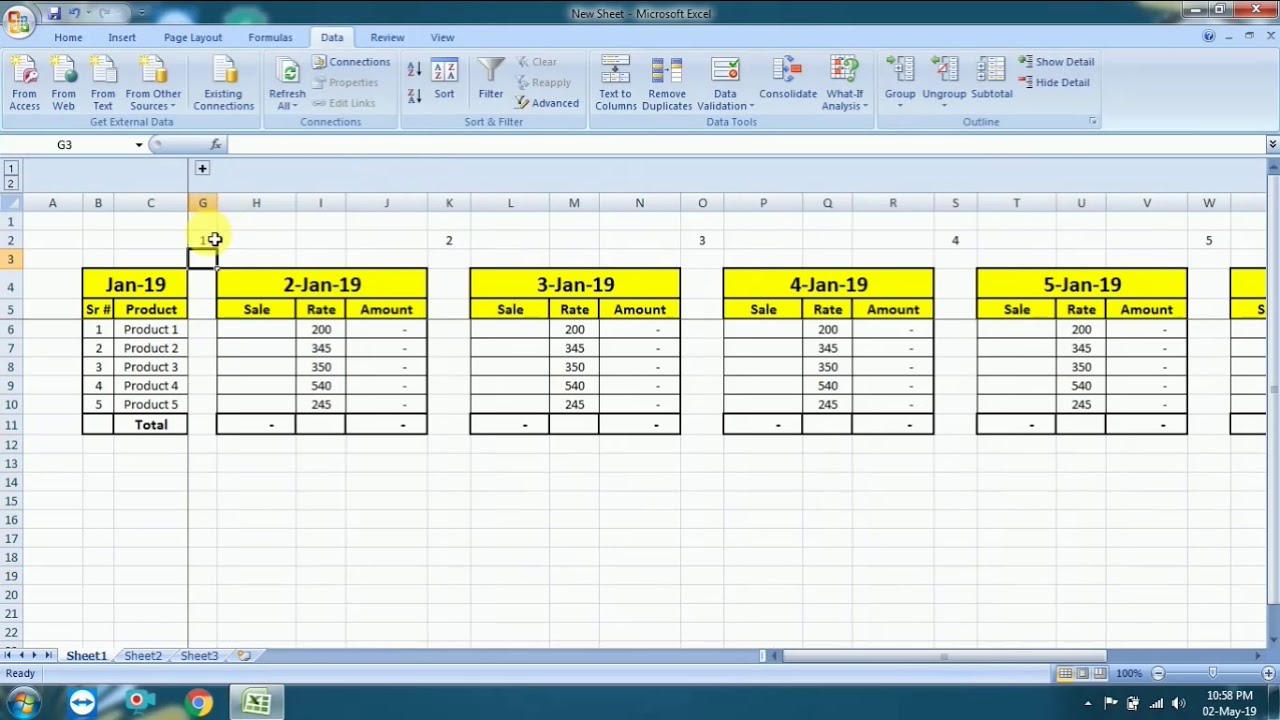Switch to Sheet3
Image resolution: width=1280 pixels, height=720 pixels.
coord(199,656)
